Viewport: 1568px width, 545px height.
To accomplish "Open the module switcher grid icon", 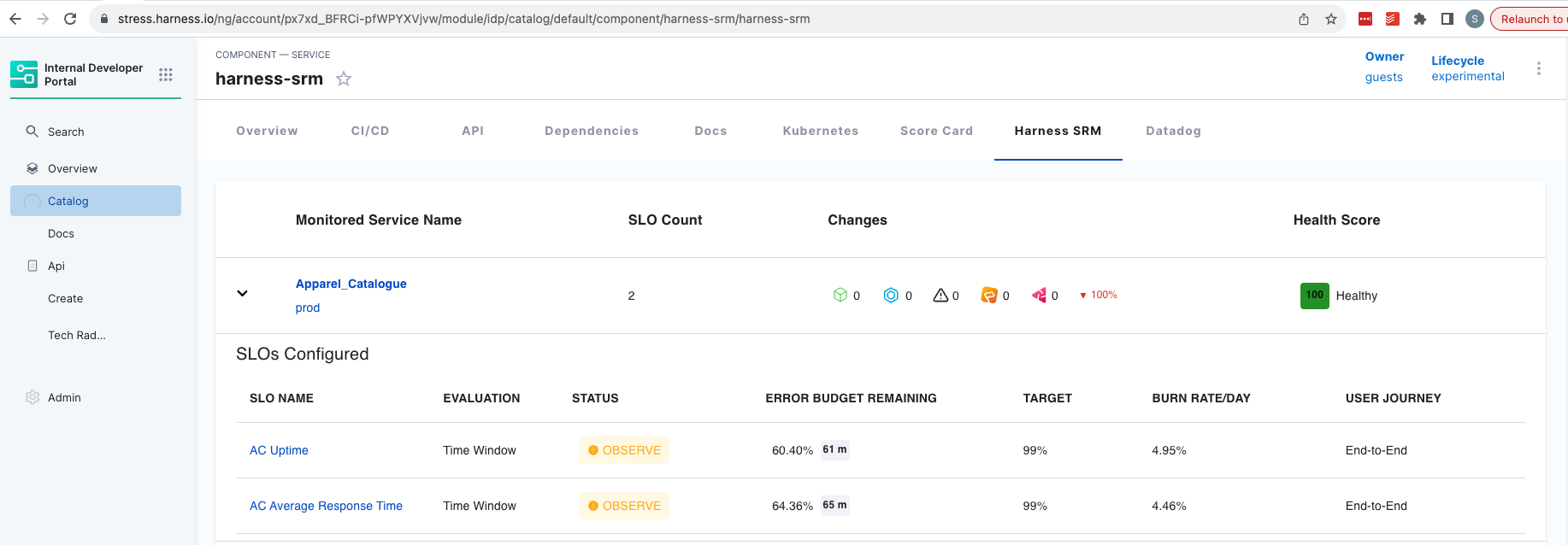I will click(166, 75).
